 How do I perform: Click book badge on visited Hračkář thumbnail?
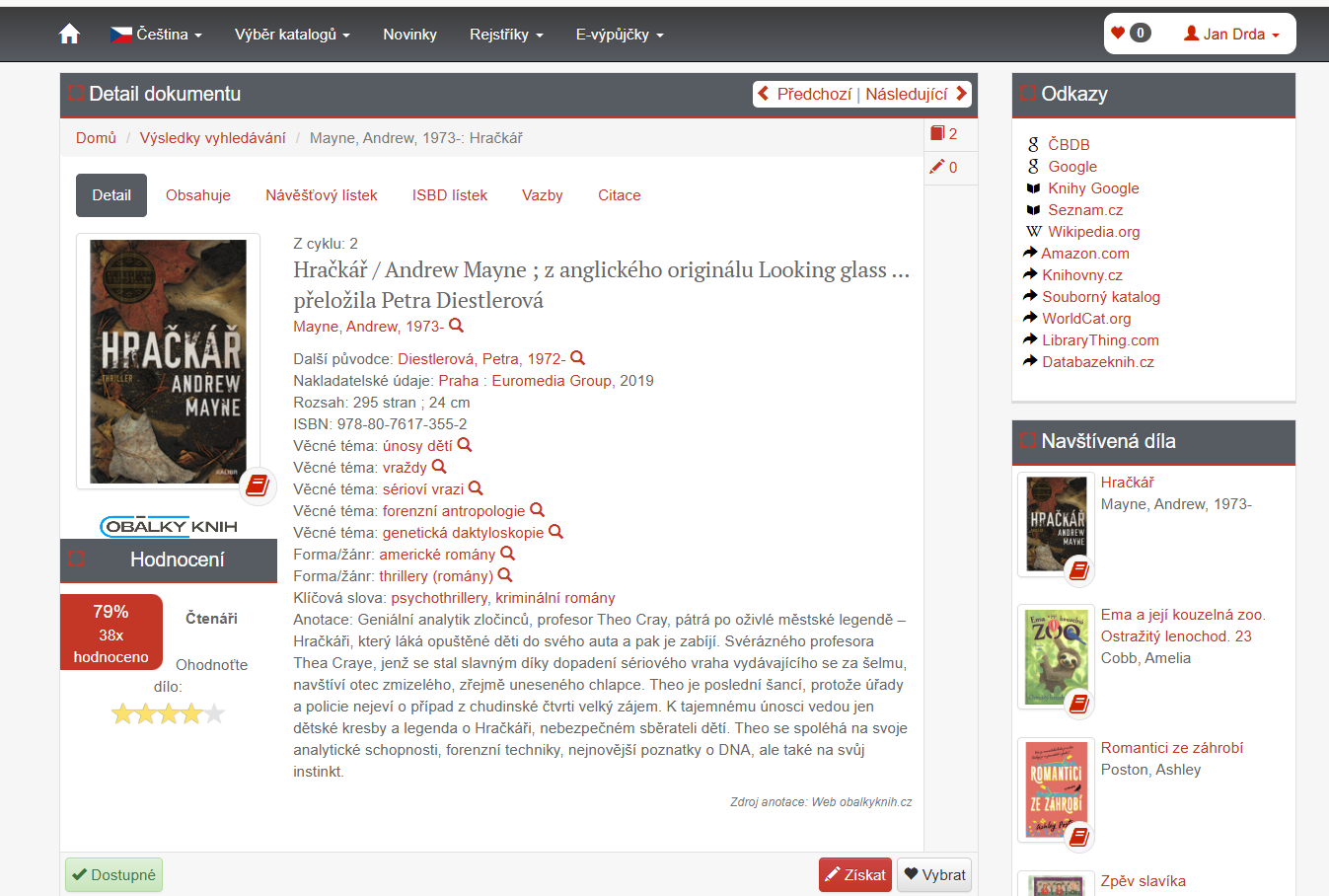point(1079,570)
